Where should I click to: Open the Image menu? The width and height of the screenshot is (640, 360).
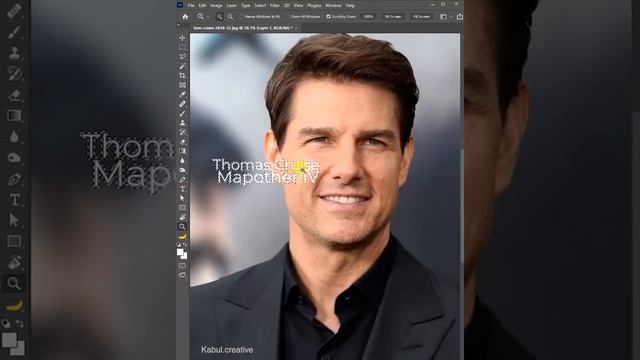(216, 5)
